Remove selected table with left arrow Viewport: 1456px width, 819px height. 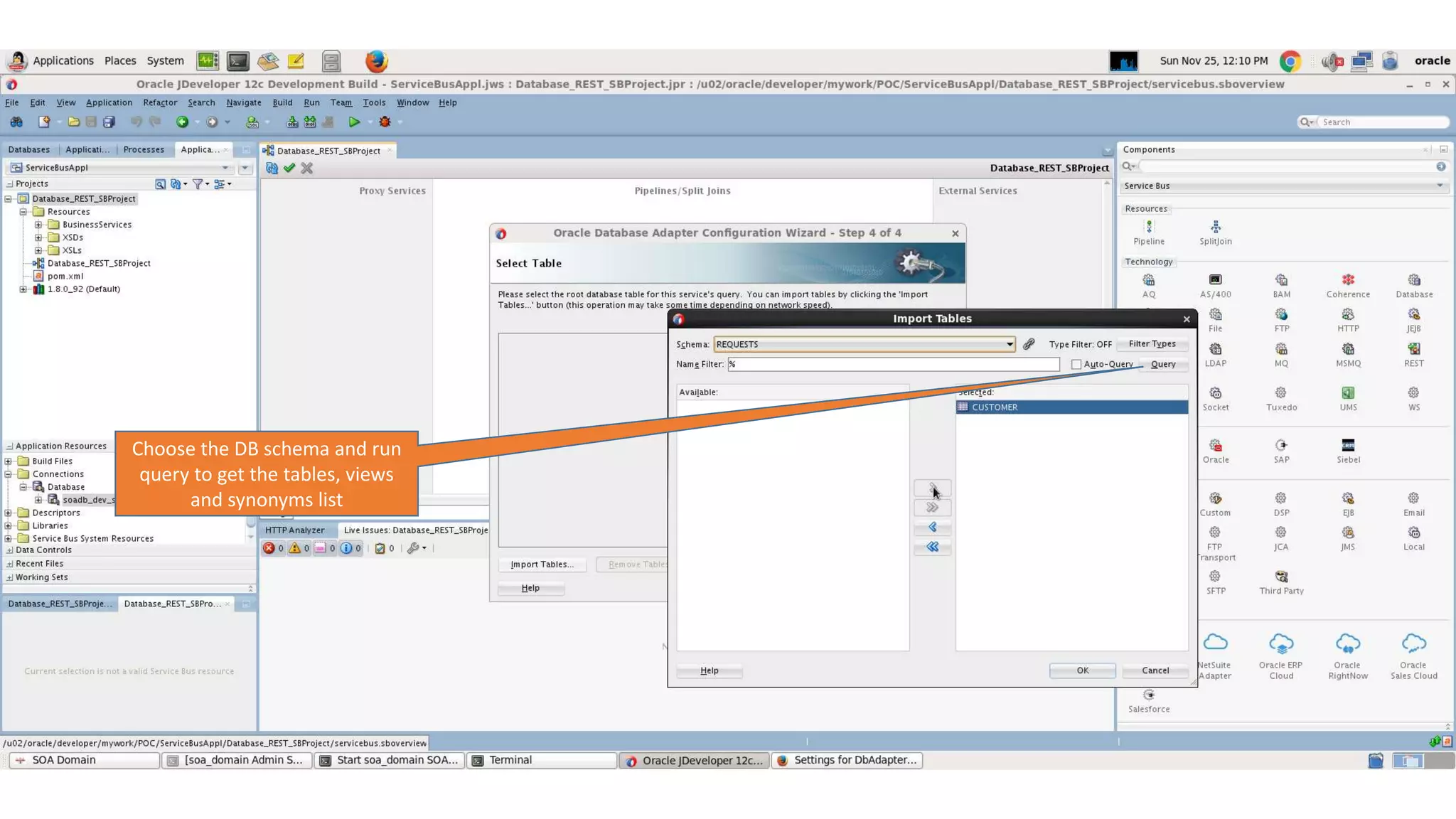click(x=932, y=528)
